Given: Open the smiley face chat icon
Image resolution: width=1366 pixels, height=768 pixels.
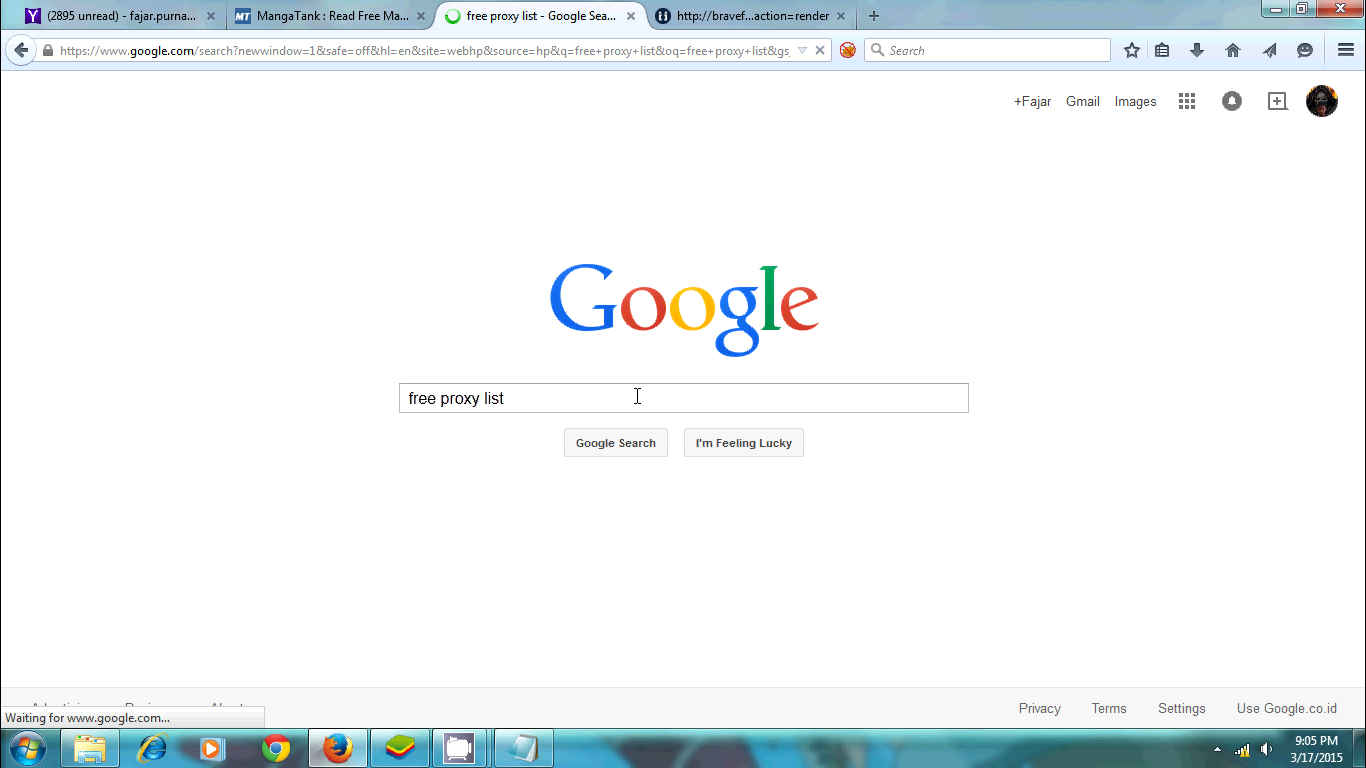Looking at the screenshot, I should [1305, 50].
